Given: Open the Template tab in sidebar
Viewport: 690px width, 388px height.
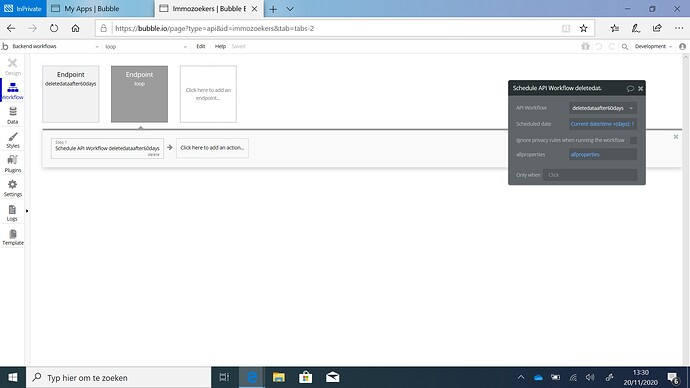Looking at the screenshot, I should (x=13, y=237).
